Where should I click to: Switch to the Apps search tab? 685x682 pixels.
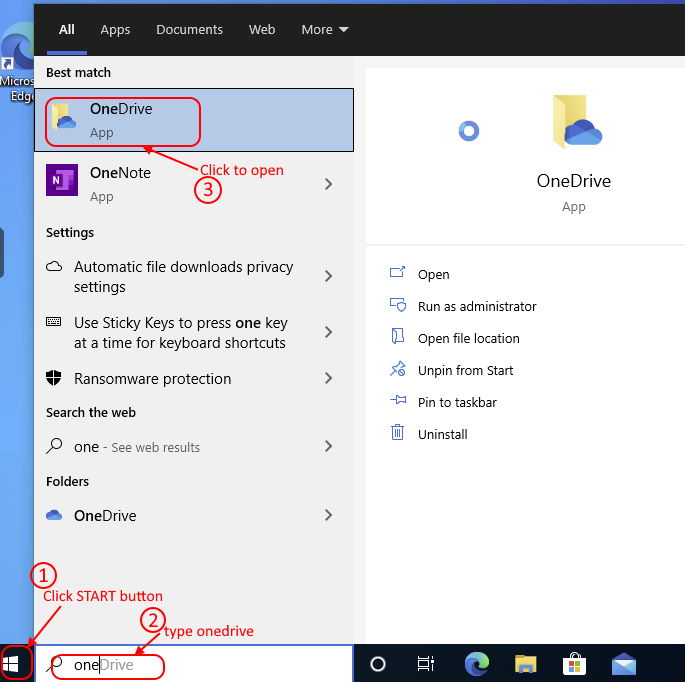pos(115,30)
